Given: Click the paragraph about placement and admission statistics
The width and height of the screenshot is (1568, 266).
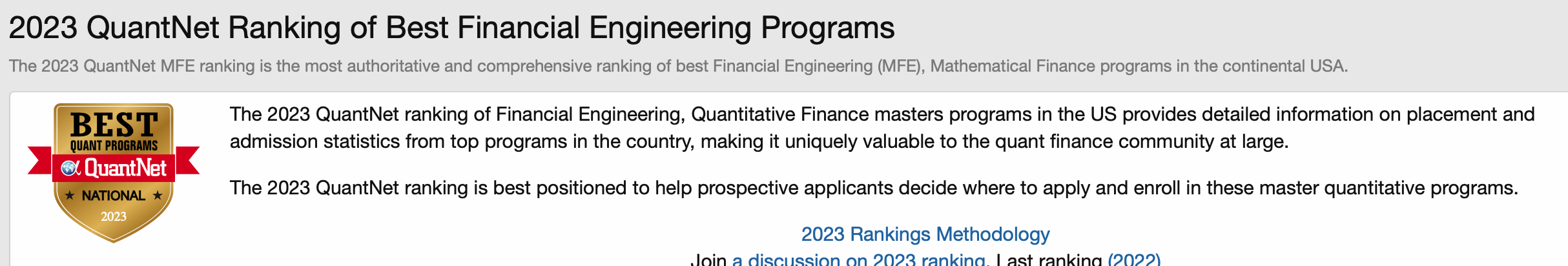Looking at the screenshot, I should (x=882, y=128).
